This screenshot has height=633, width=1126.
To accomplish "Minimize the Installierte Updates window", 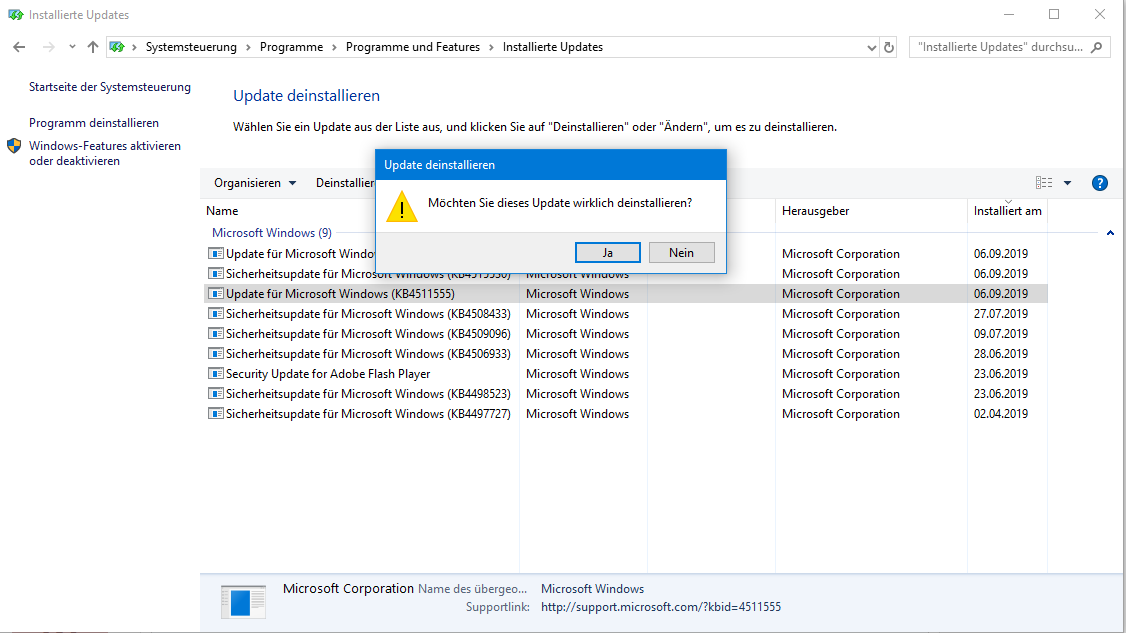I will pos(1009,14).
